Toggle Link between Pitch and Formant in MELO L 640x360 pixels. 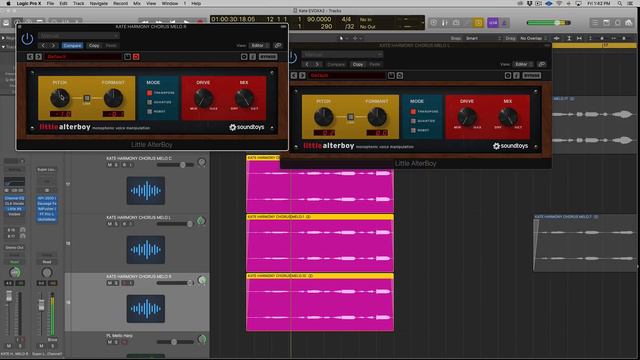[350, 117]
